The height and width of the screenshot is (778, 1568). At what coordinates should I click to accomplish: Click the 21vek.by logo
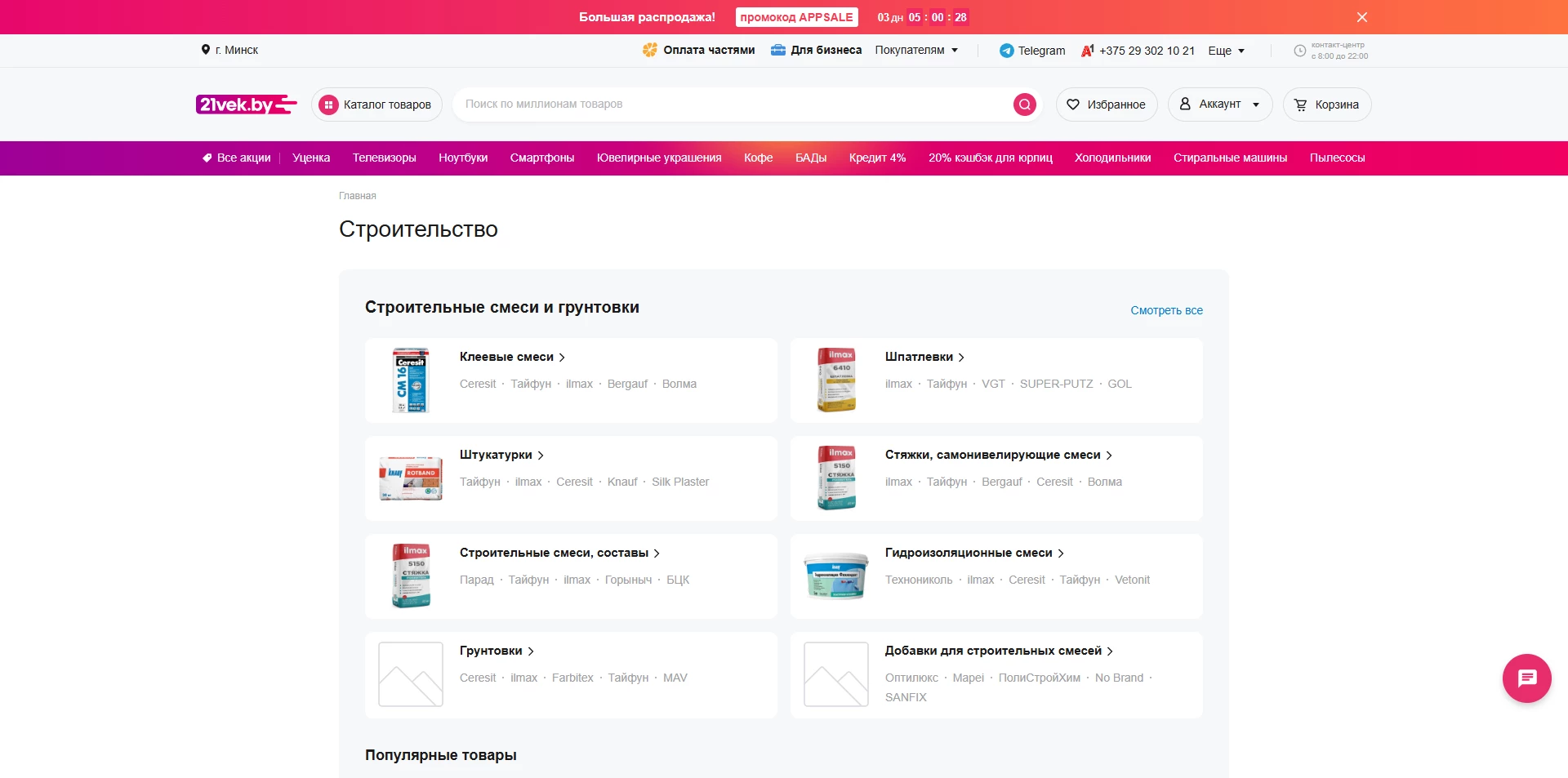tap(246, 104)
